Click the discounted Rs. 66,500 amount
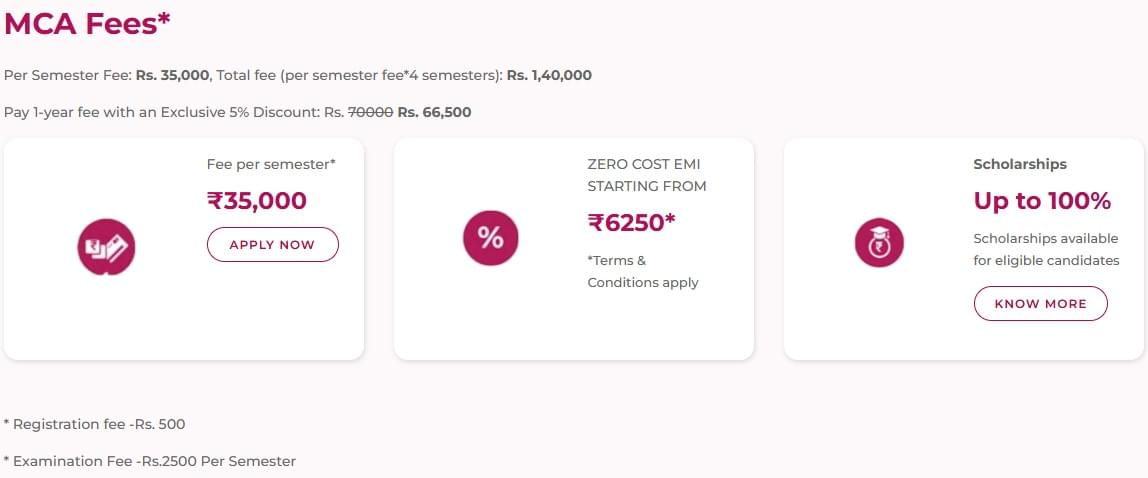1148x478 pixels. (434, 113)
